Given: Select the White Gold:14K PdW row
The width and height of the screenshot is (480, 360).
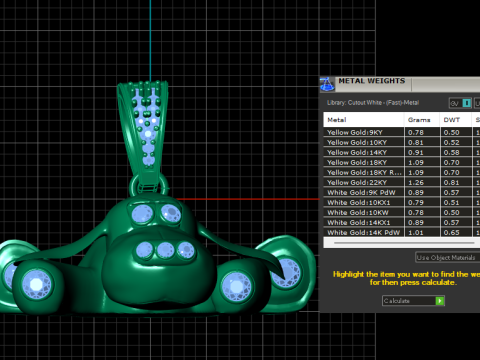Looking at the screenshot, I should click(402, 232).
